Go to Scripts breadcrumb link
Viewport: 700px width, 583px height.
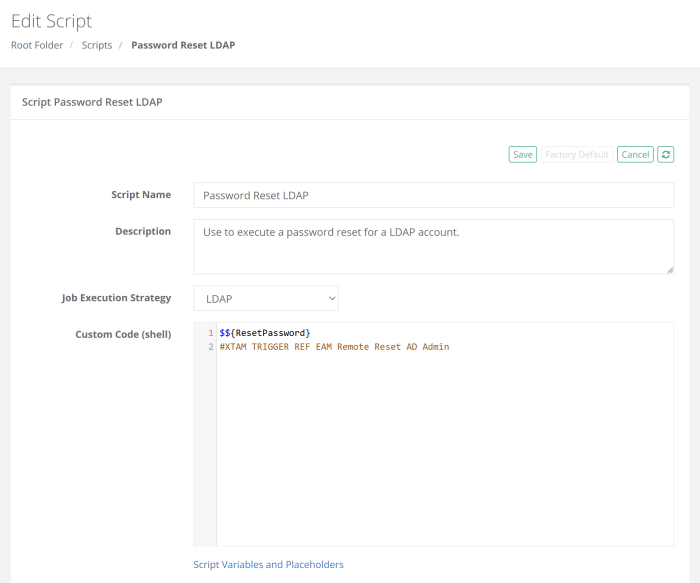pyautogui.click(x=96, y=45)
